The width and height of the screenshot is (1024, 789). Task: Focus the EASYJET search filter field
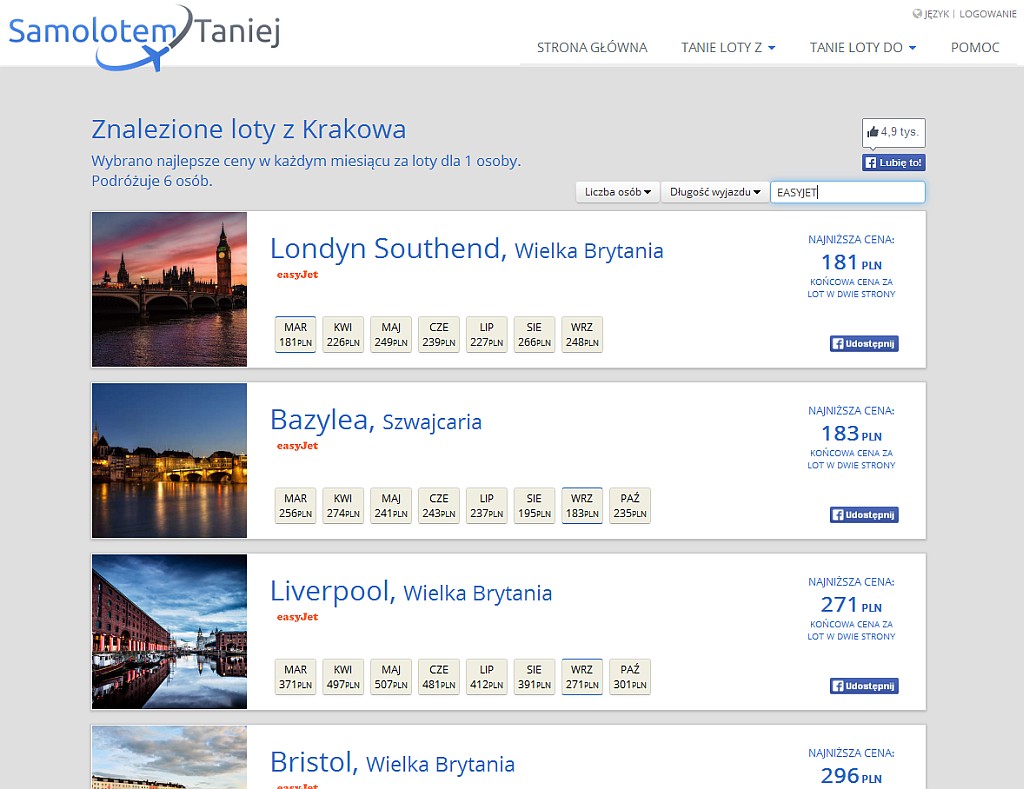coord(848,192)
